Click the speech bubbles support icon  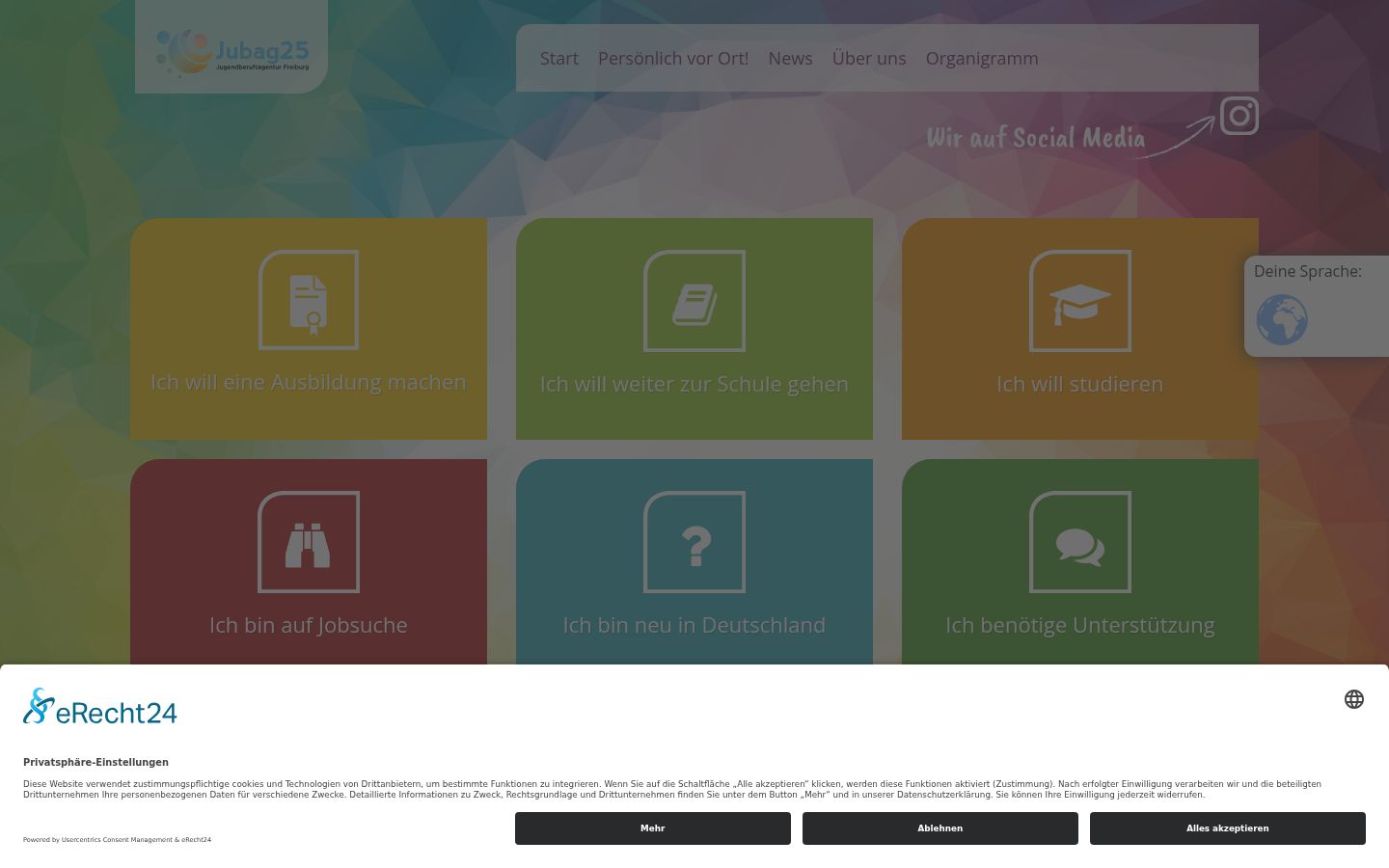[1080, 542]
